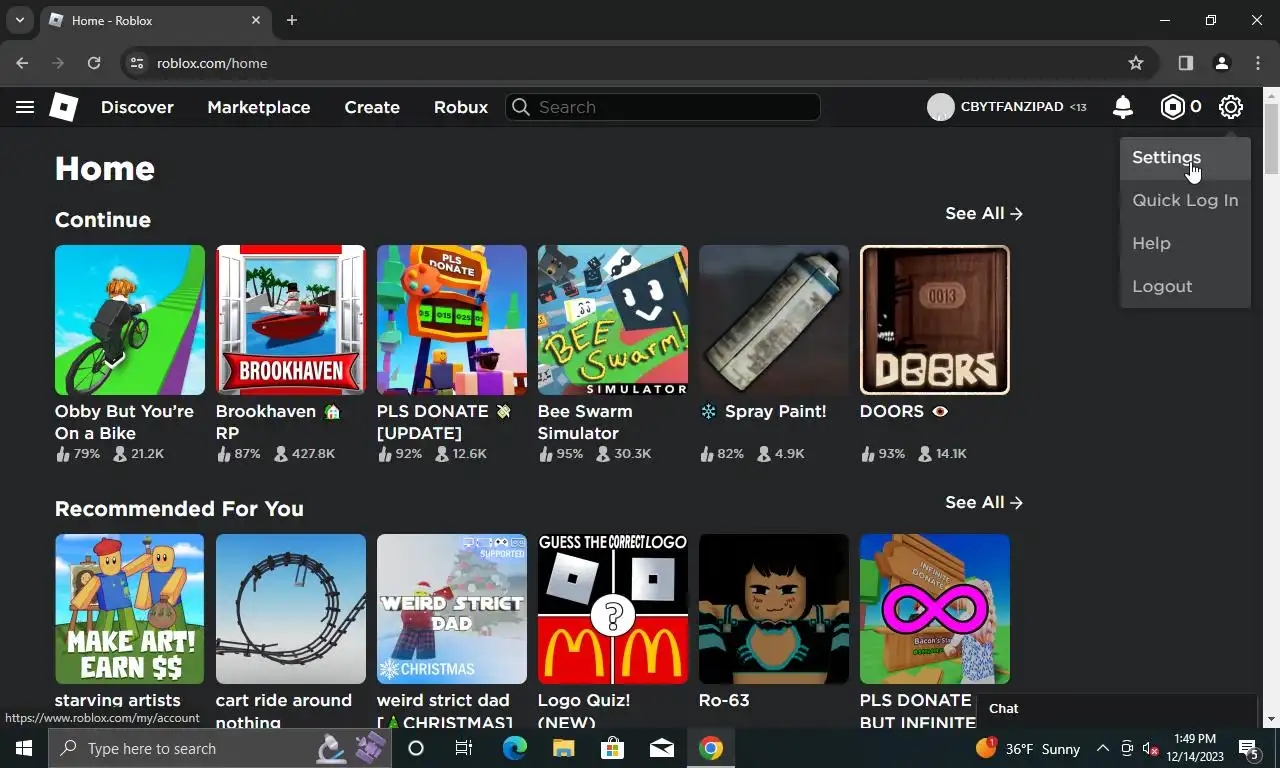Image resolution: width=1280 pixels, height=768 pixels.
Task: Go to the Discover page
Action: coord(137,107)
